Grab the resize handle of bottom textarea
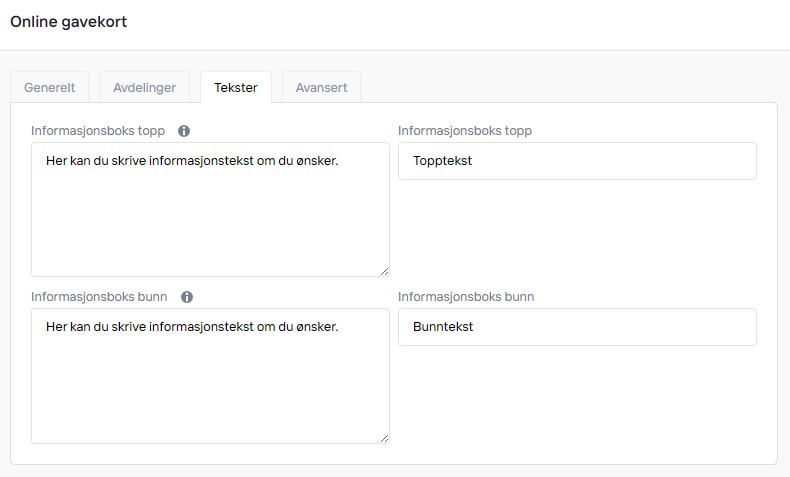The width and height of the screenshot is (790, 477). 384,437
